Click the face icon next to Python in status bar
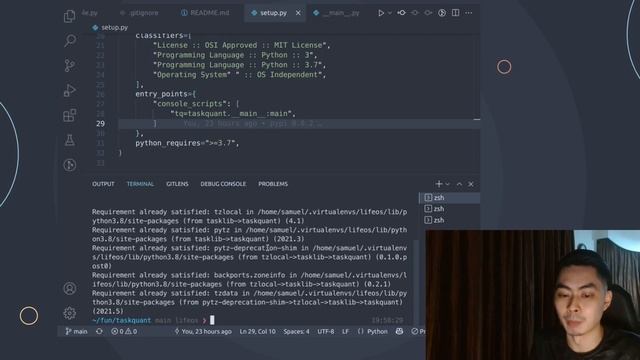This screenshot has width=640, height=360. click(399, 331)
